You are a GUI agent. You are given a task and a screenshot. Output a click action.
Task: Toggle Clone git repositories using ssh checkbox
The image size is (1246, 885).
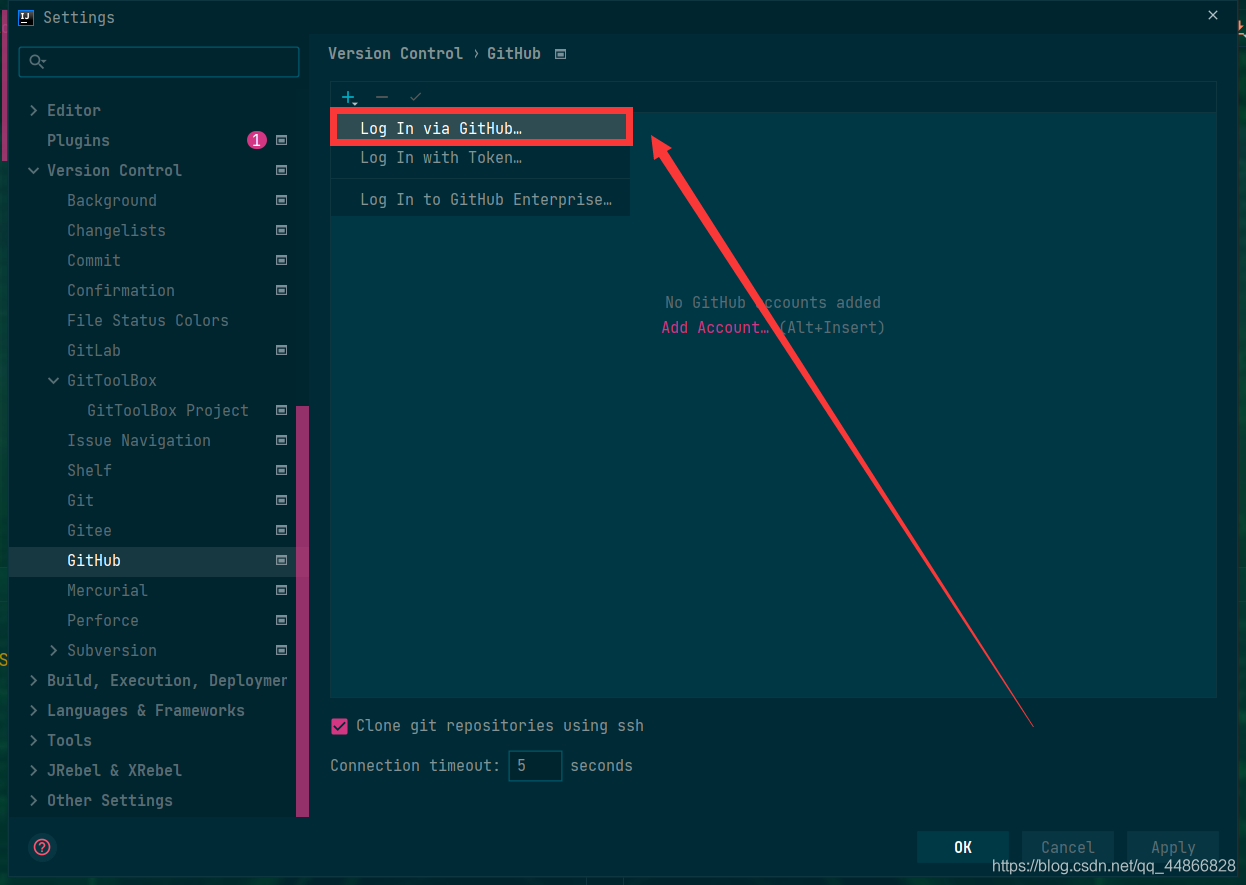340,726
